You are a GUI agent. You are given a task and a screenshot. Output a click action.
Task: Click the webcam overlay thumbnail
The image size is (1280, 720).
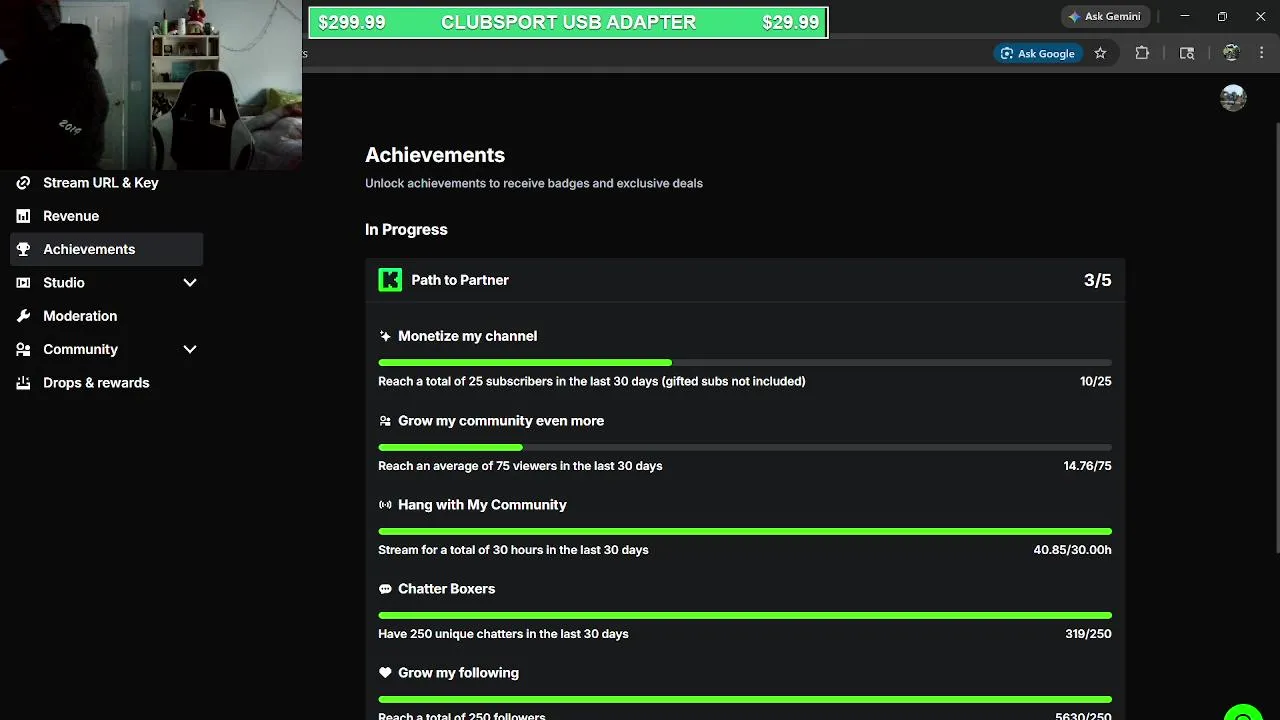pos(151,85)
